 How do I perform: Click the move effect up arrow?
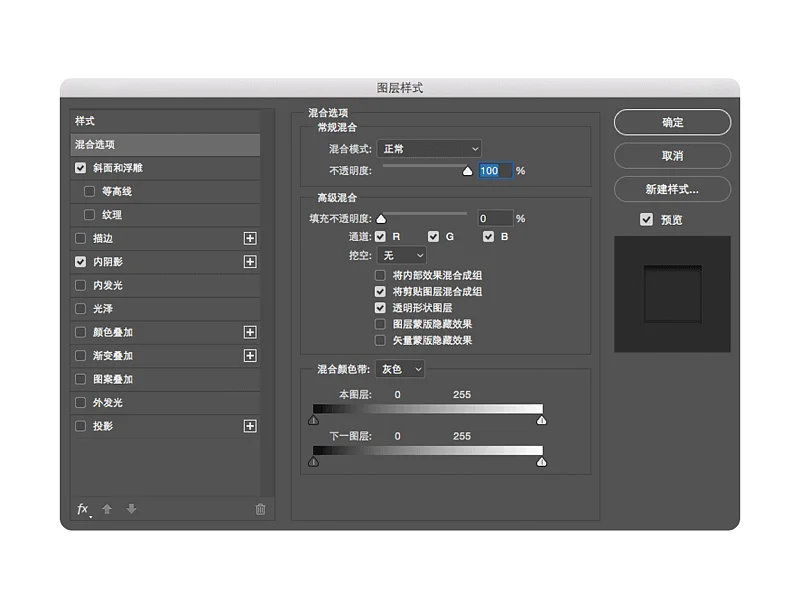[x=107, y=509]
